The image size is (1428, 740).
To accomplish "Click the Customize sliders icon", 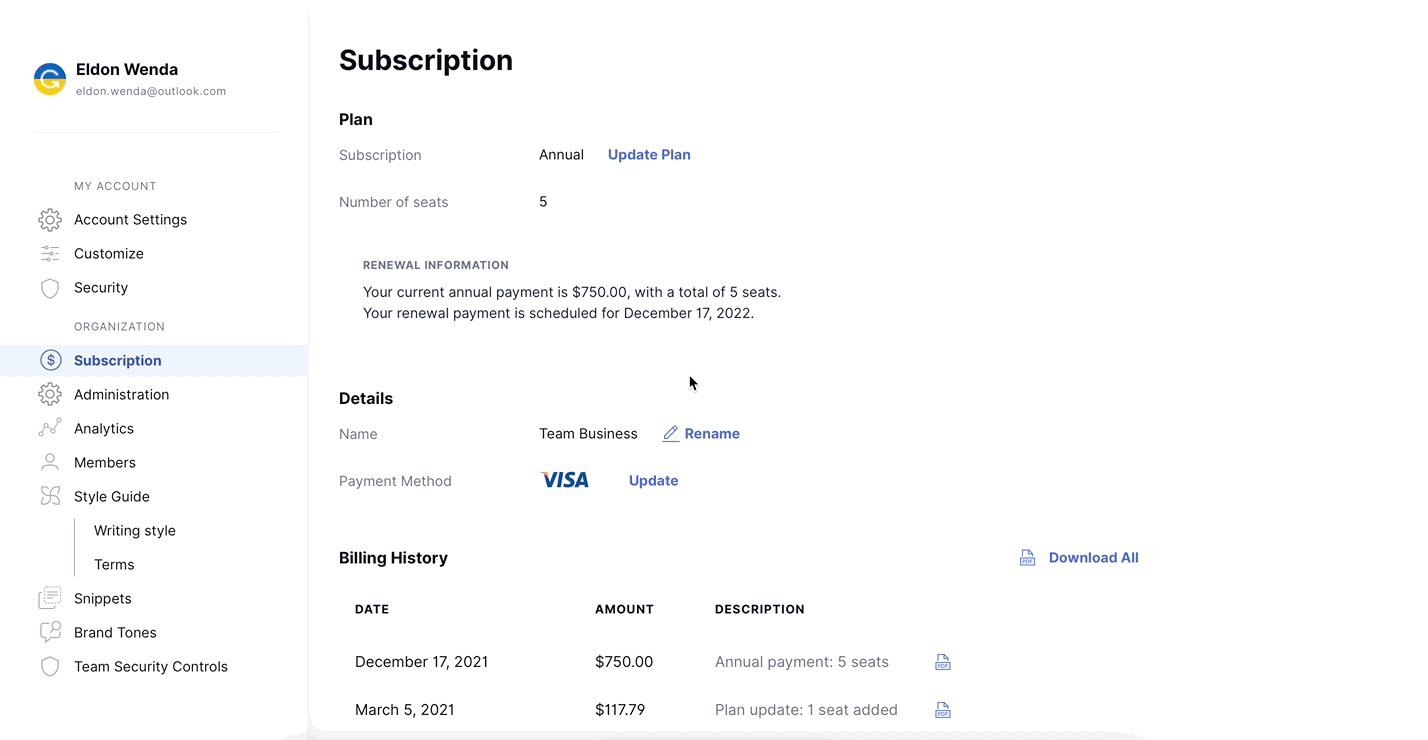I will click(x=50, y=254).
